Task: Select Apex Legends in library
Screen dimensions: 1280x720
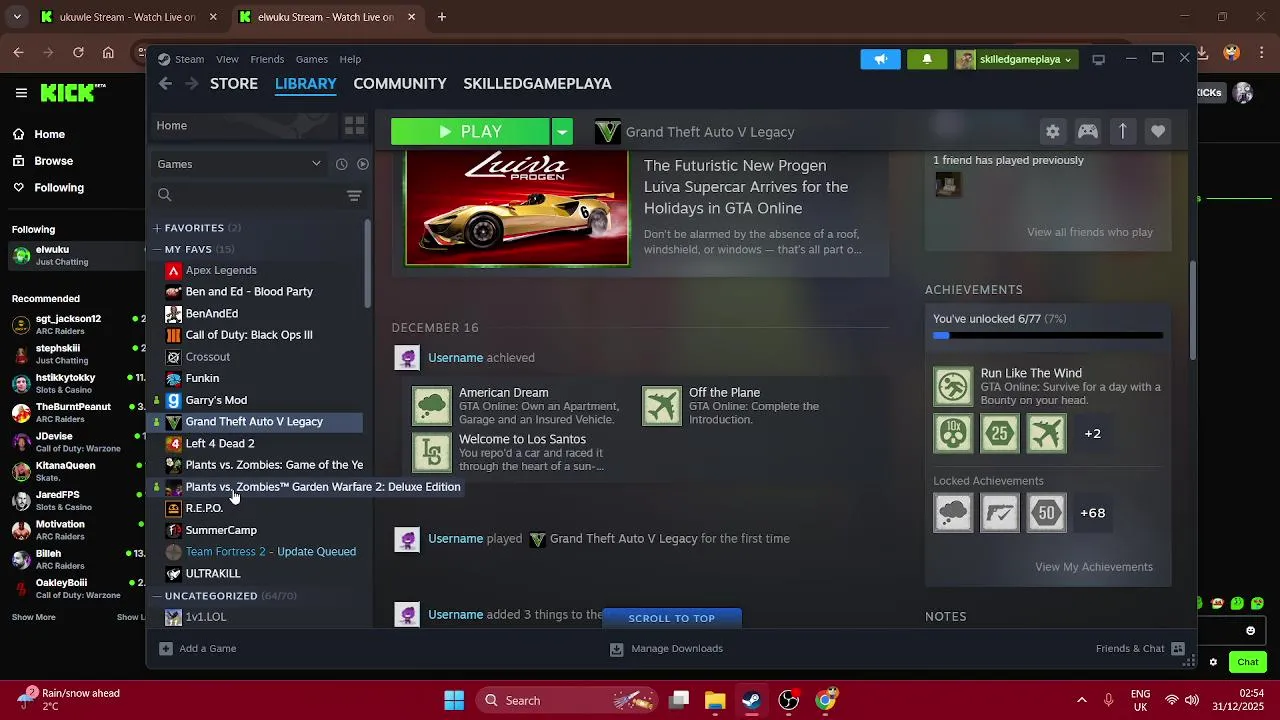Action: click(221, 270)
